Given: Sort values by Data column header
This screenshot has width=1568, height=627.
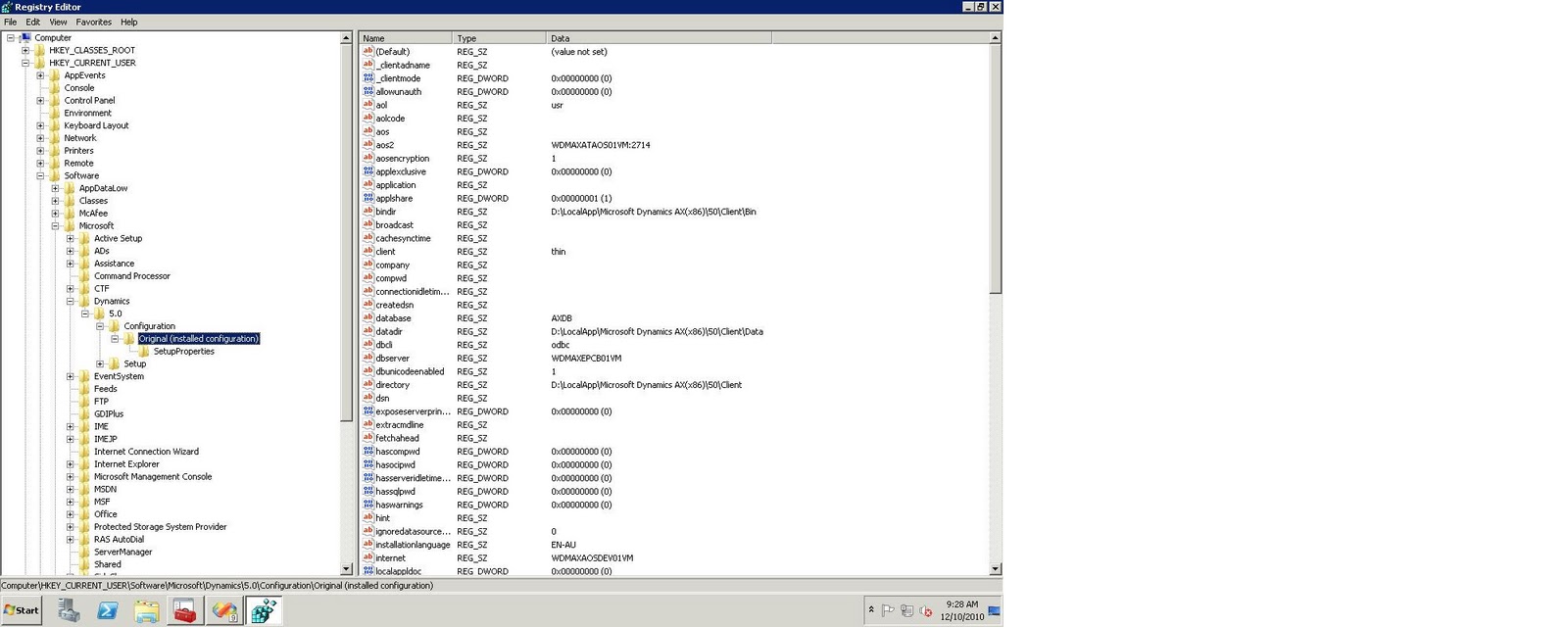Looking at the screenshot, I should point(659,38).
